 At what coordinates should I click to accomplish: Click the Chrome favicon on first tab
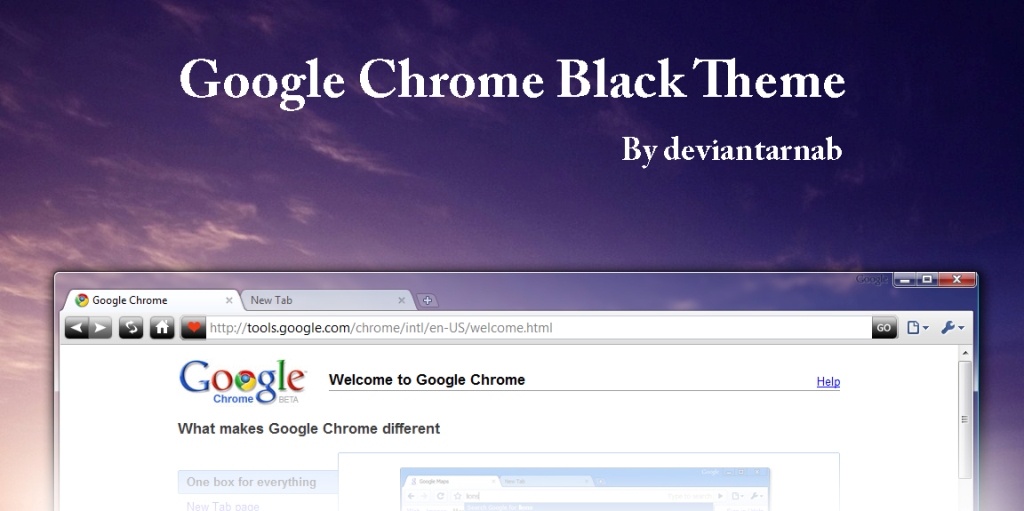coord(82,301)
